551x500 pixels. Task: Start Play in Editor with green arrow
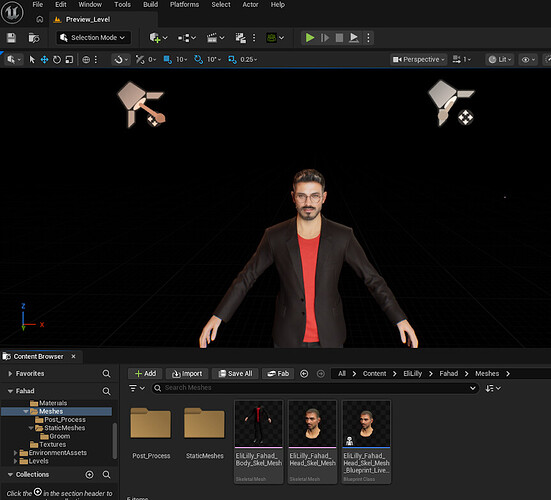310,38
